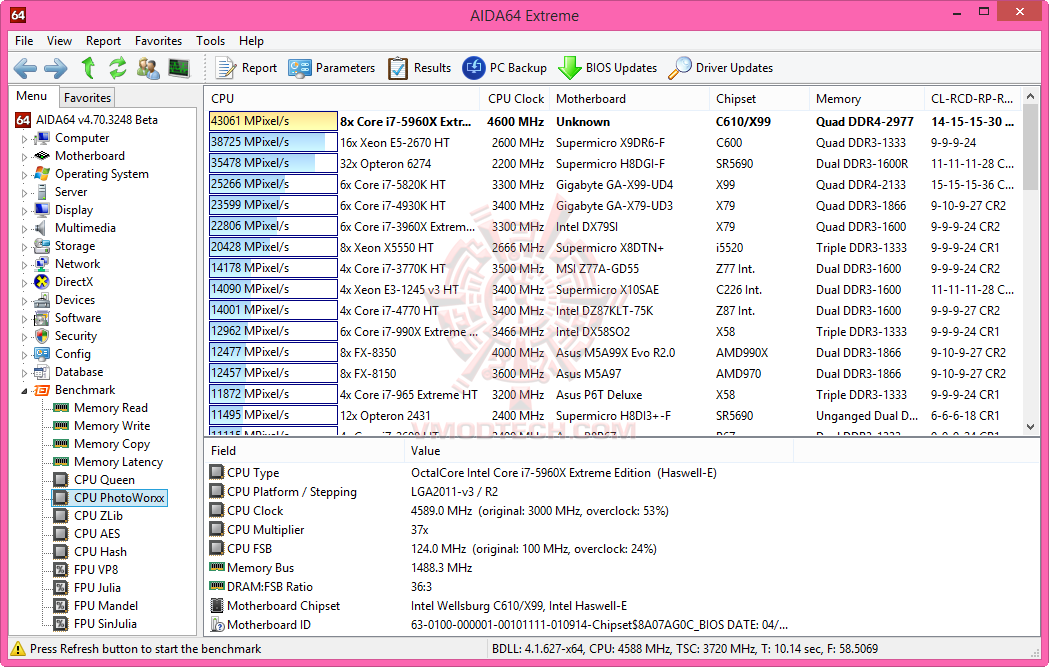Click the Devices icon in the tree
Image resolution: width=1049 pixels, height=667 pixels.
pos(42,300)
